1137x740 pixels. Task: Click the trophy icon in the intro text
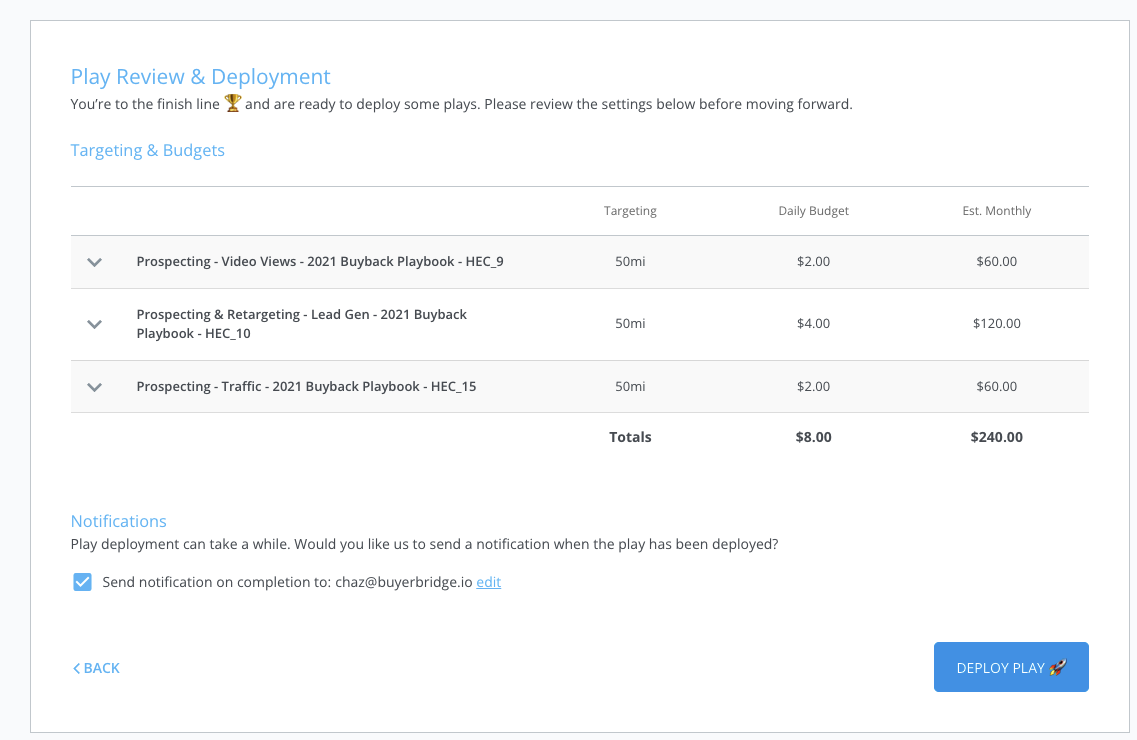click(233, 103)
